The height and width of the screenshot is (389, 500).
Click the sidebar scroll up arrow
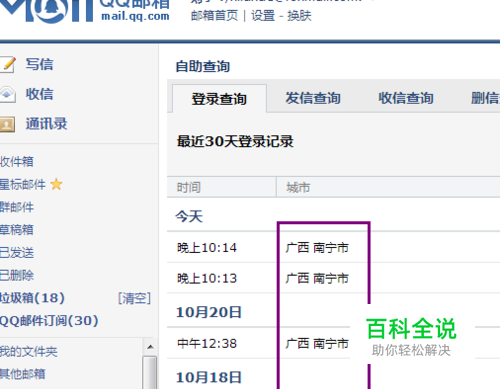click(150, 347)
